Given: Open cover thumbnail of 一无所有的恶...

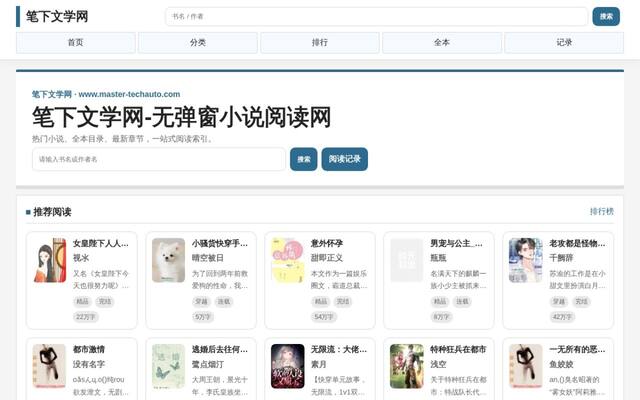Looking at the screenshot, I should click(526, 366).
